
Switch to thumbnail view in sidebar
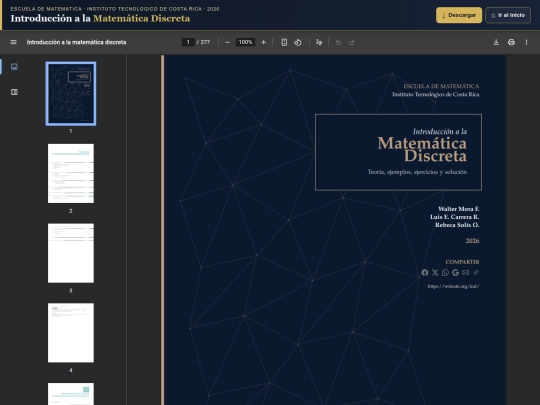point(14,66)
